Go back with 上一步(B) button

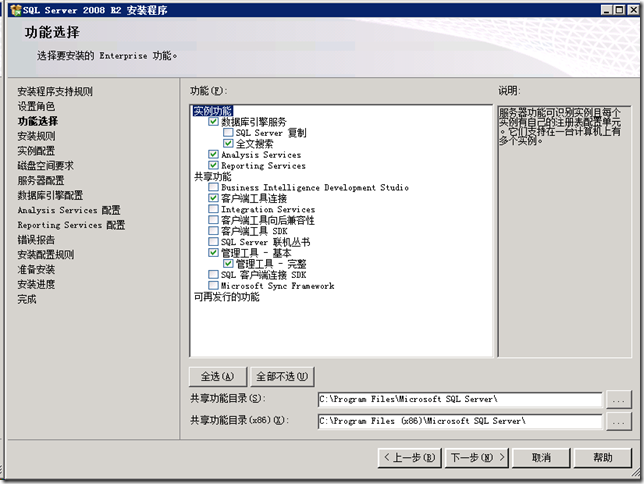click(409, 457)
